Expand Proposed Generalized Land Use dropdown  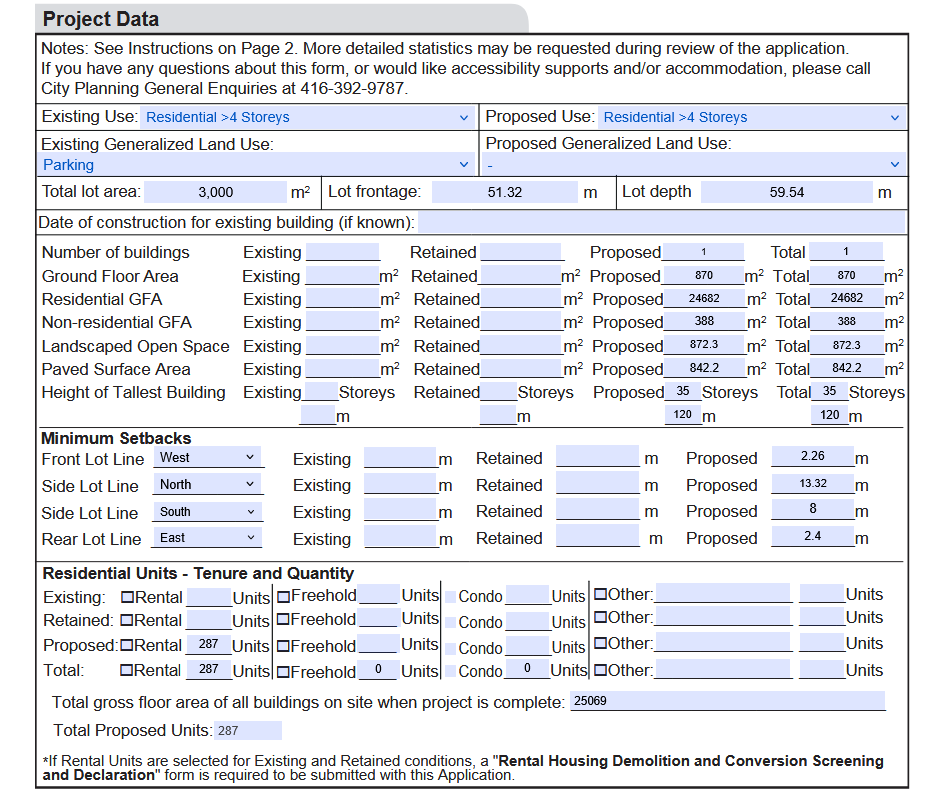coord(694,165)
